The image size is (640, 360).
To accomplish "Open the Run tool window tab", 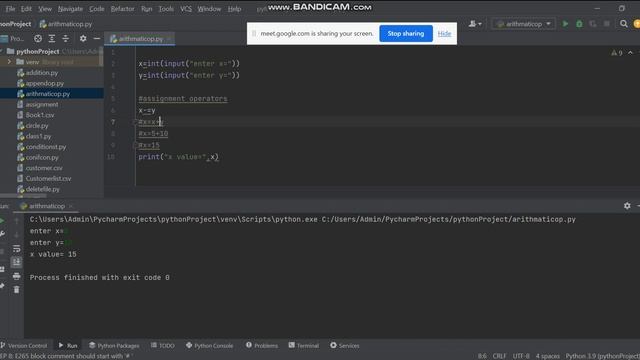I will (68, 346).
